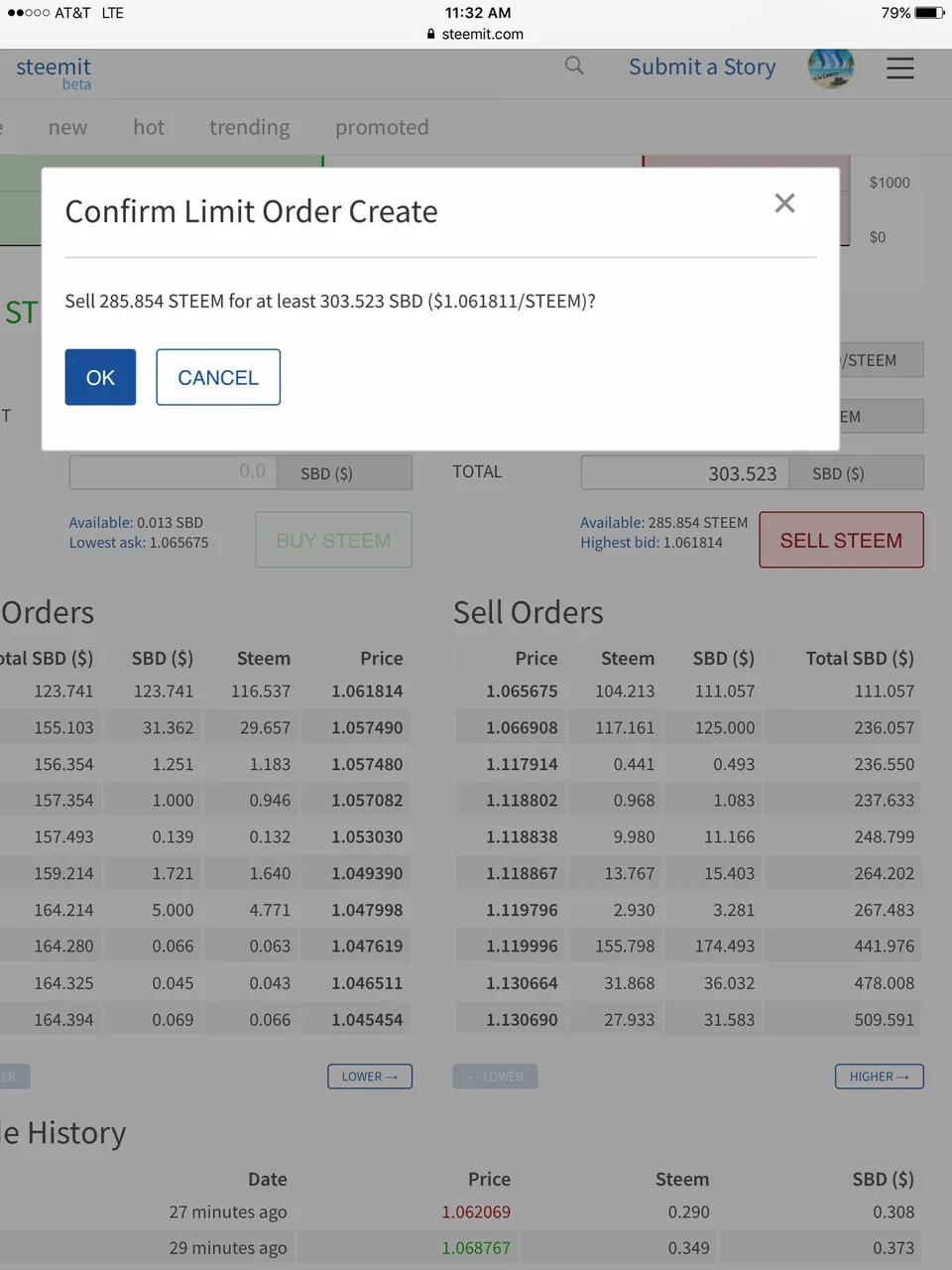Click HIGHER button under sell orders
This screenshot has width=952, height=1270.
880,1077
